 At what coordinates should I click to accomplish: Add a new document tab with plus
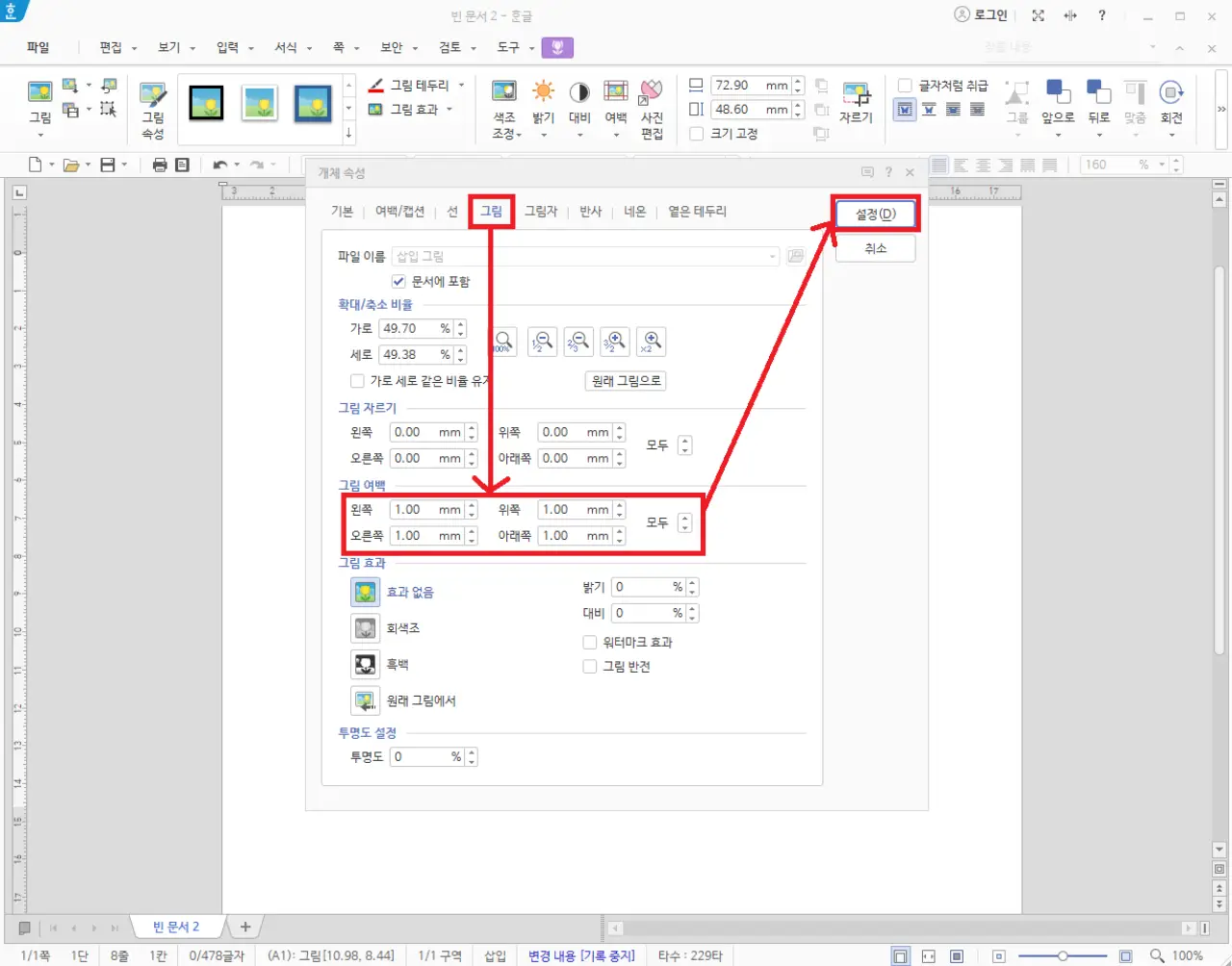[x=245, y=927]
